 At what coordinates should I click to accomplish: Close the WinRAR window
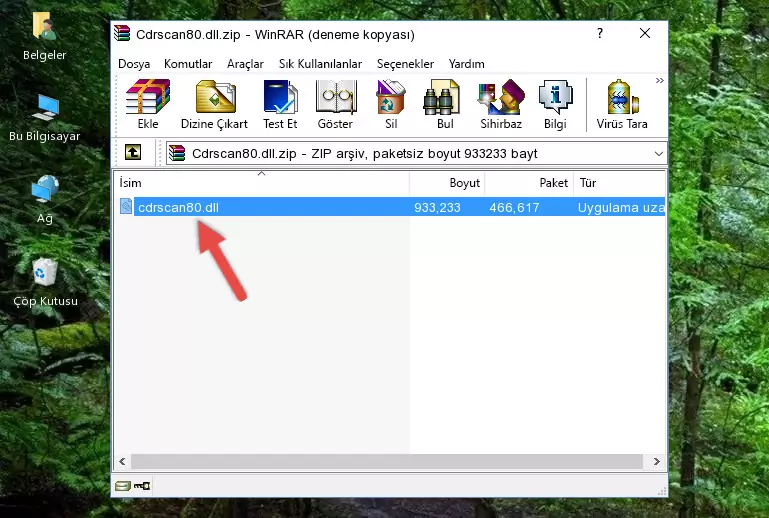(644, 33)
